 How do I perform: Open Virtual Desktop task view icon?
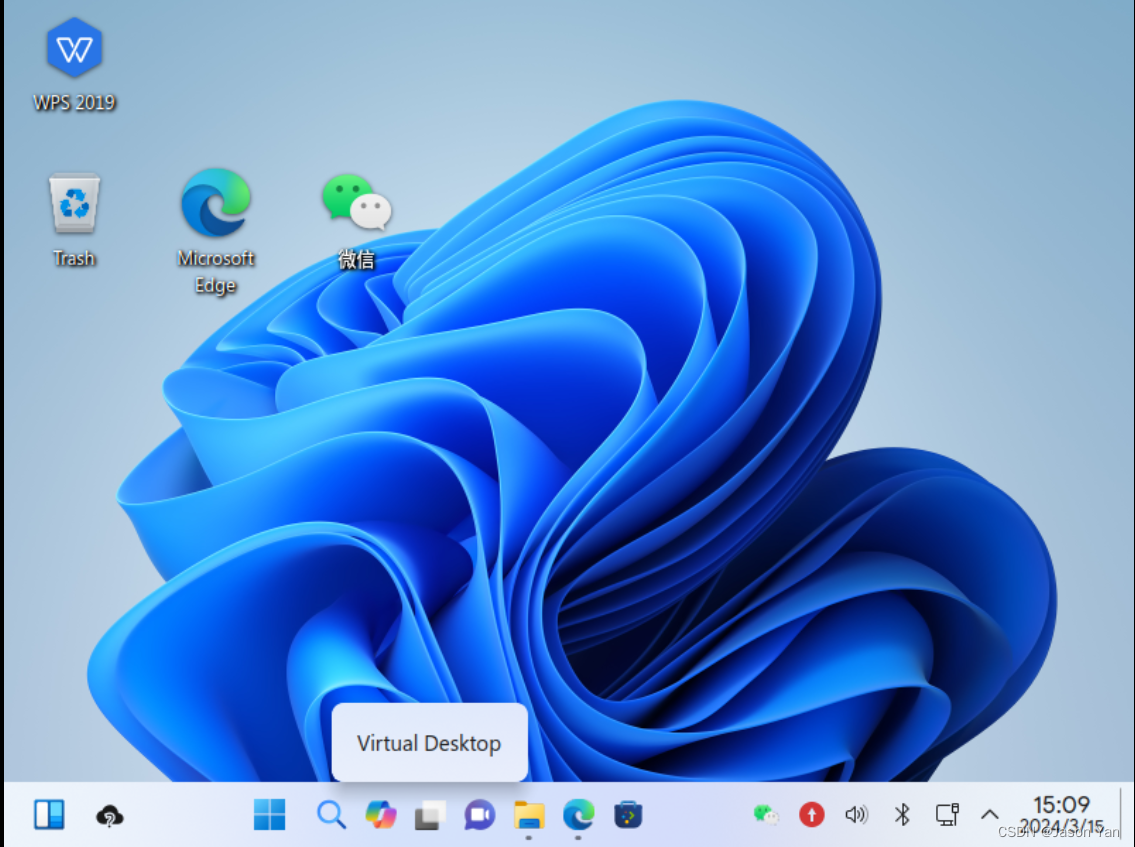430,815
